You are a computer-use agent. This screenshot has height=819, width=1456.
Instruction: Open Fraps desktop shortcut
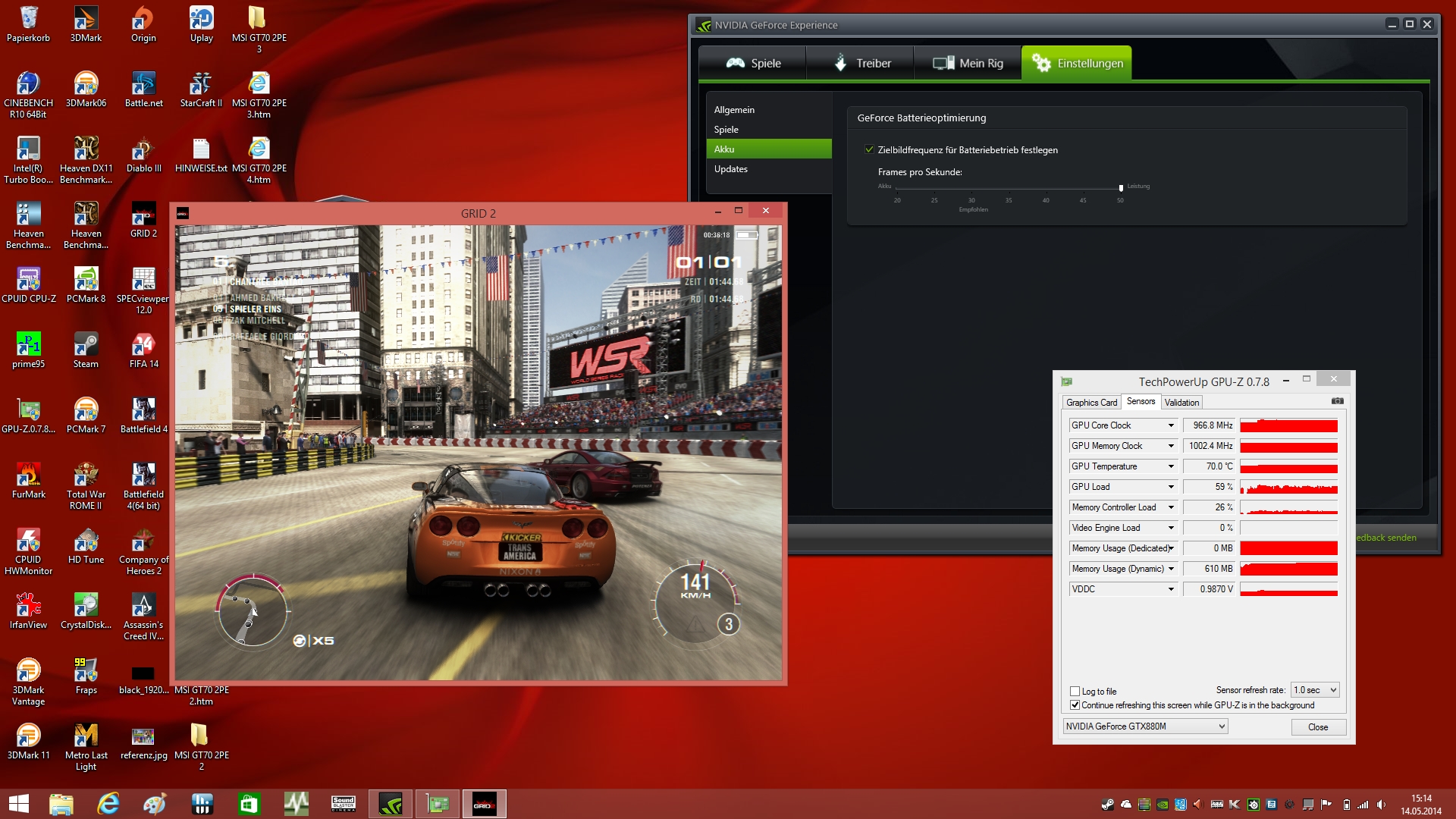point(86,676)
